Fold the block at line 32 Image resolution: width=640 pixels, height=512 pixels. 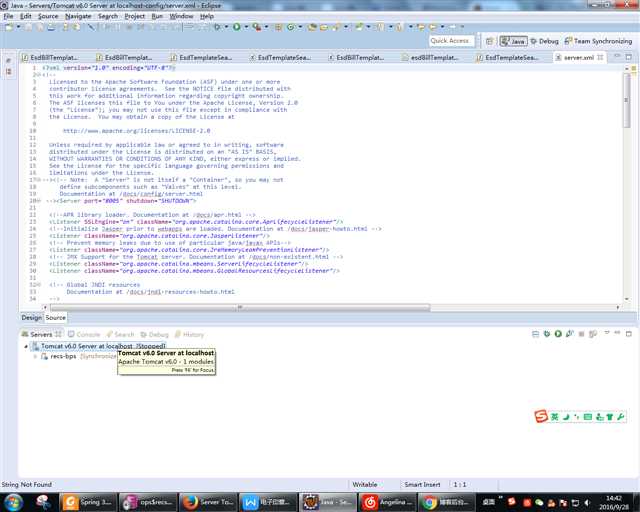point(39,285)
